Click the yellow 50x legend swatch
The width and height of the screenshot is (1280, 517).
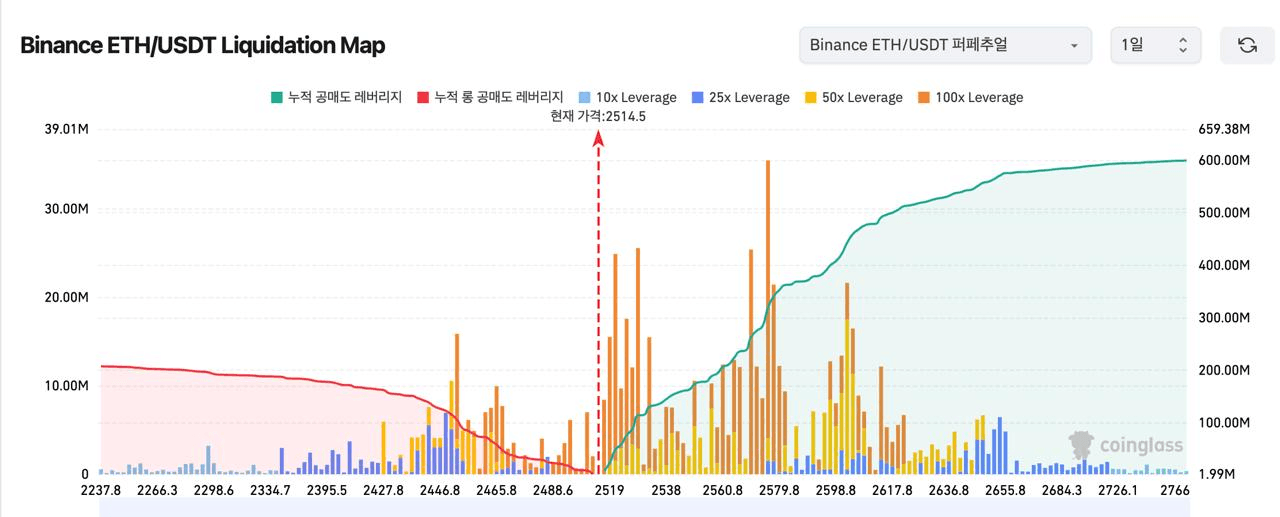810,97
